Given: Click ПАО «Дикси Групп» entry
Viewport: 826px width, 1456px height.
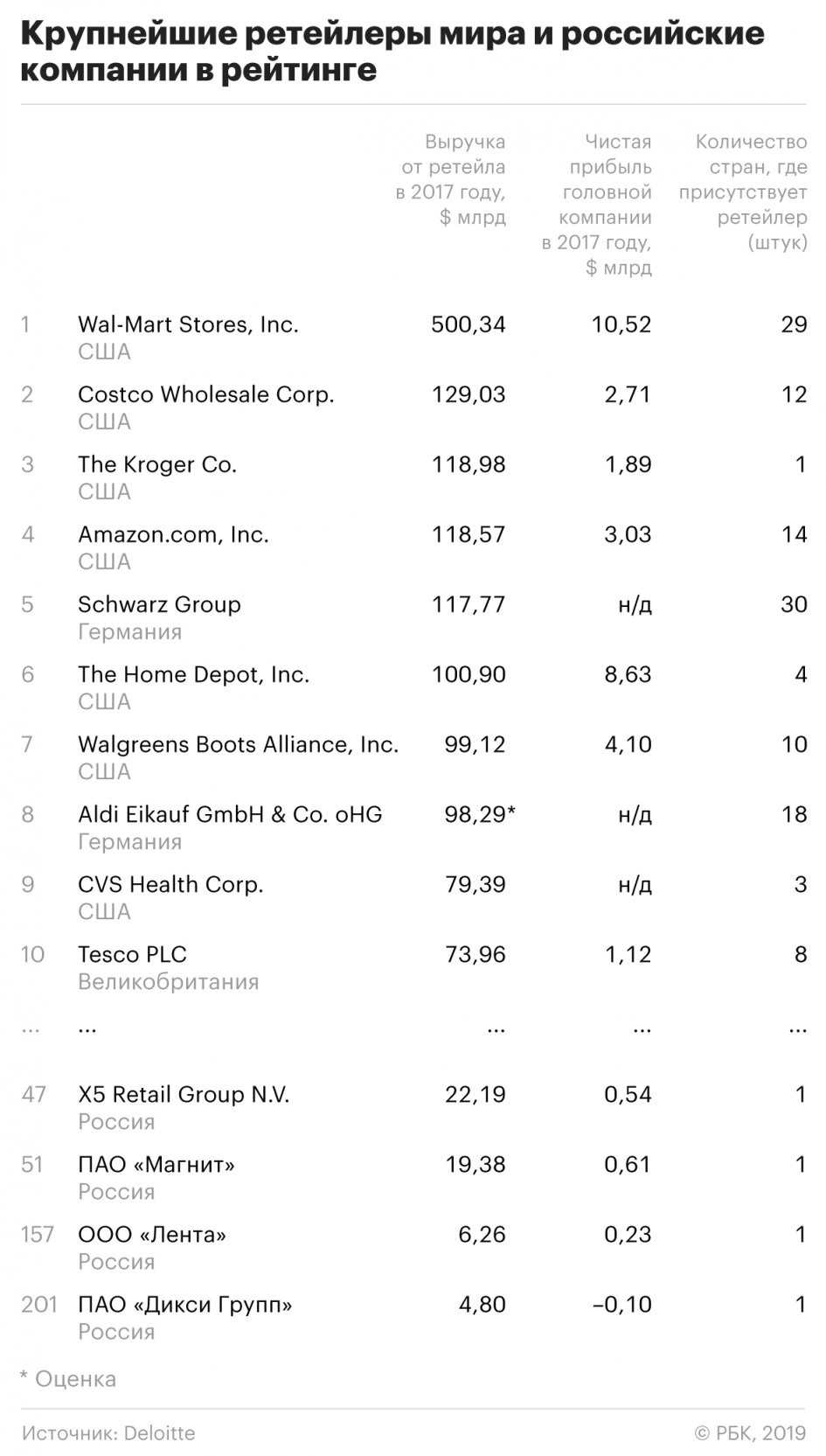Looking at the screenshot, I should [x=185, y=1304].
